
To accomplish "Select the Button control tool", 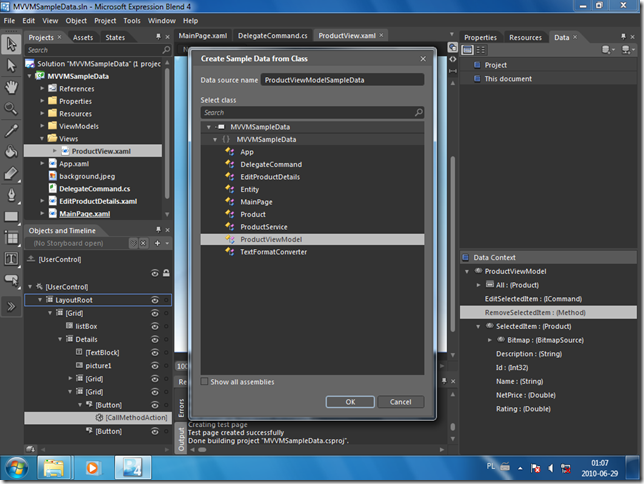I will tap(11, 280).
